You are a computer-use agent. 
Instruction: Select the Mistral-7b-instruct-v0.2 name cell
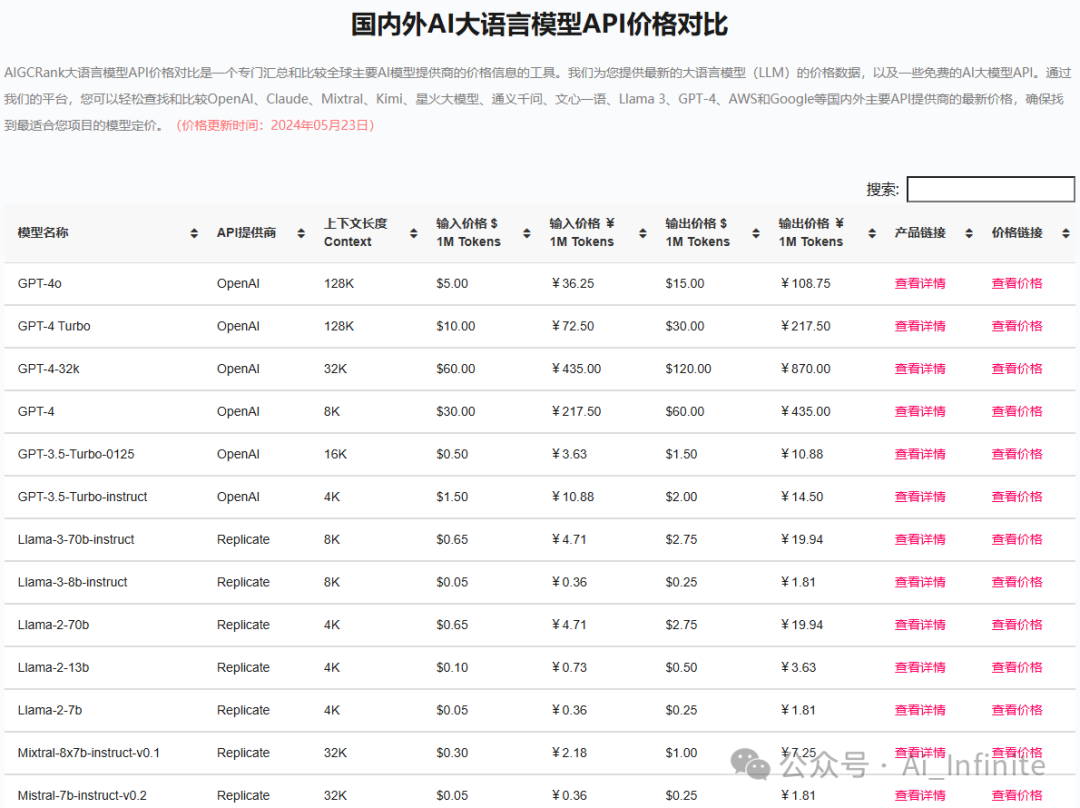click(x=82, y=796)
